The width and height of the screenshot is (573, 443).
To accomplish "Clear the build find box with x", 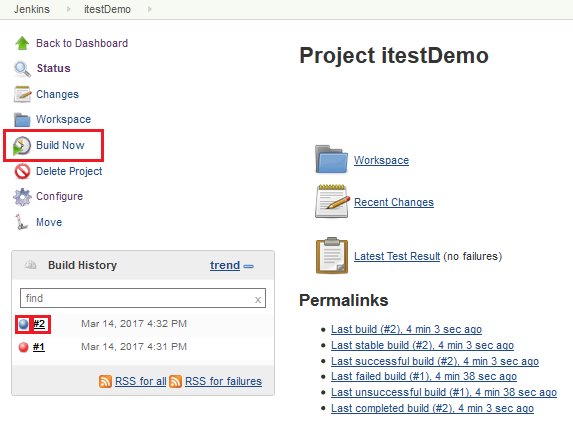I will 258,300.
